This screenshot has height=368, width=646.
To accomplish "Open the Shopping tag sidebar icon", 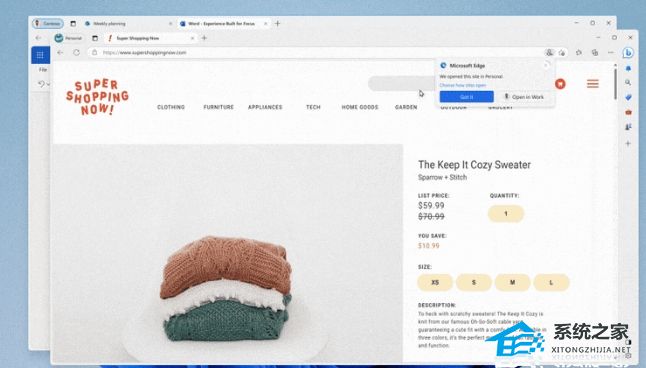I will pos(628,97).
